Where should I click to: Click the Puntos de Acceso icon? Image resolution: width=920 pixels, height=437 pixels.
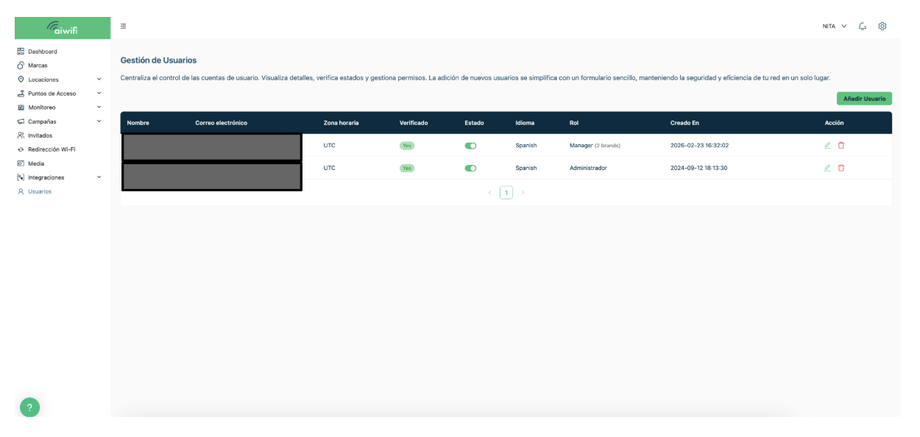click(21, 93)
